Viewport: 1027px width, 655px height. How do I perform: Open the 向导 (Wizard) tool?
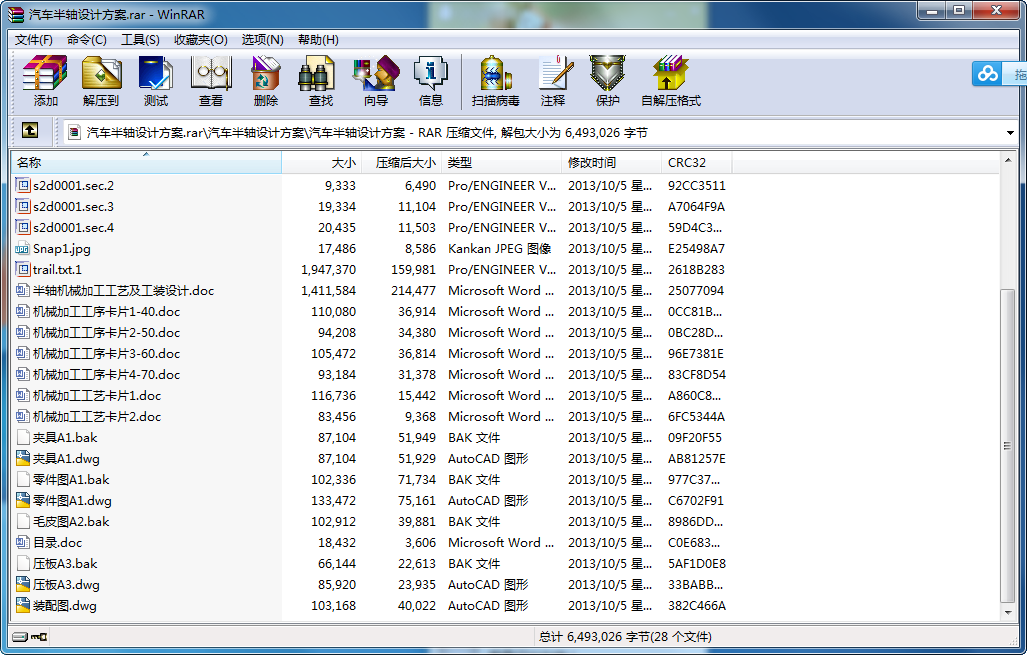pos(376,81)
